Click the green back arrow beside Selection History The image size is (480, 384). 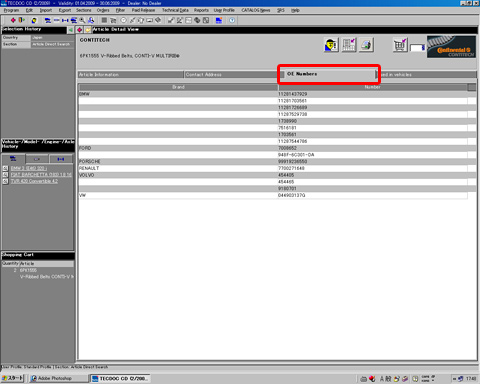[71, 30]
